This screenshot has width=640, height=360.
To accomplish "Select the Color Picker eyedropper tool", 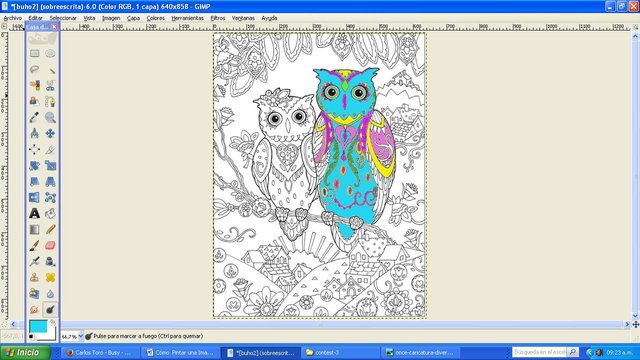I will click(x=34, y=118).
